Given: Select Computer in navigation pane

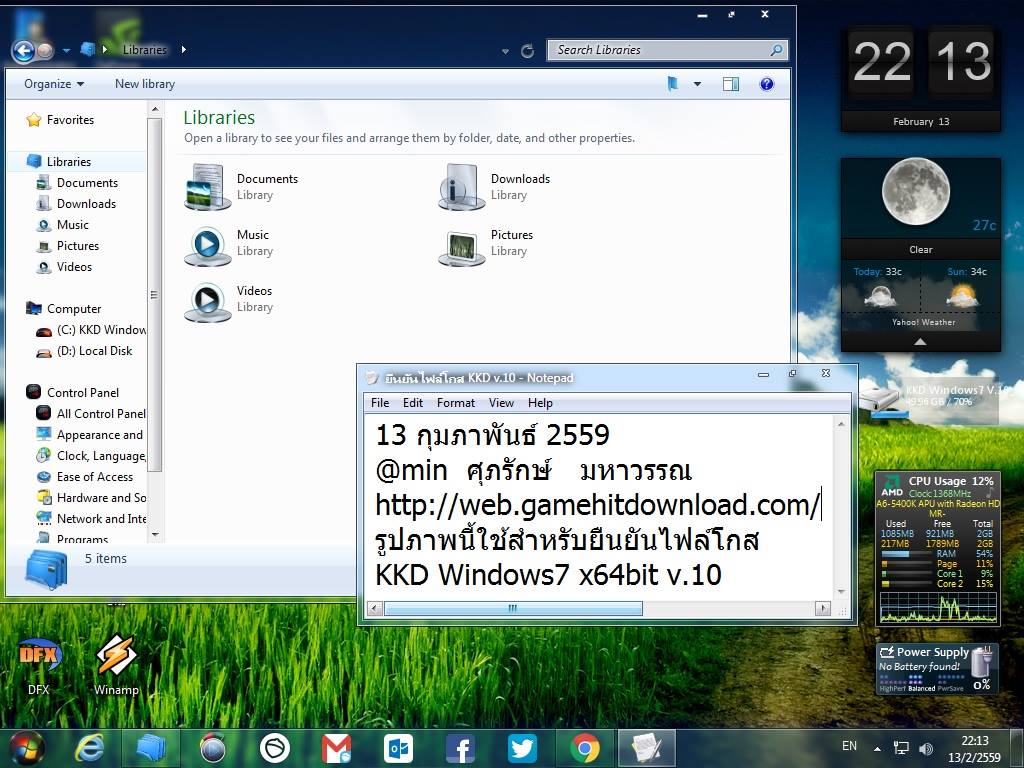Looking at the screenshot, I should [74, 308].
